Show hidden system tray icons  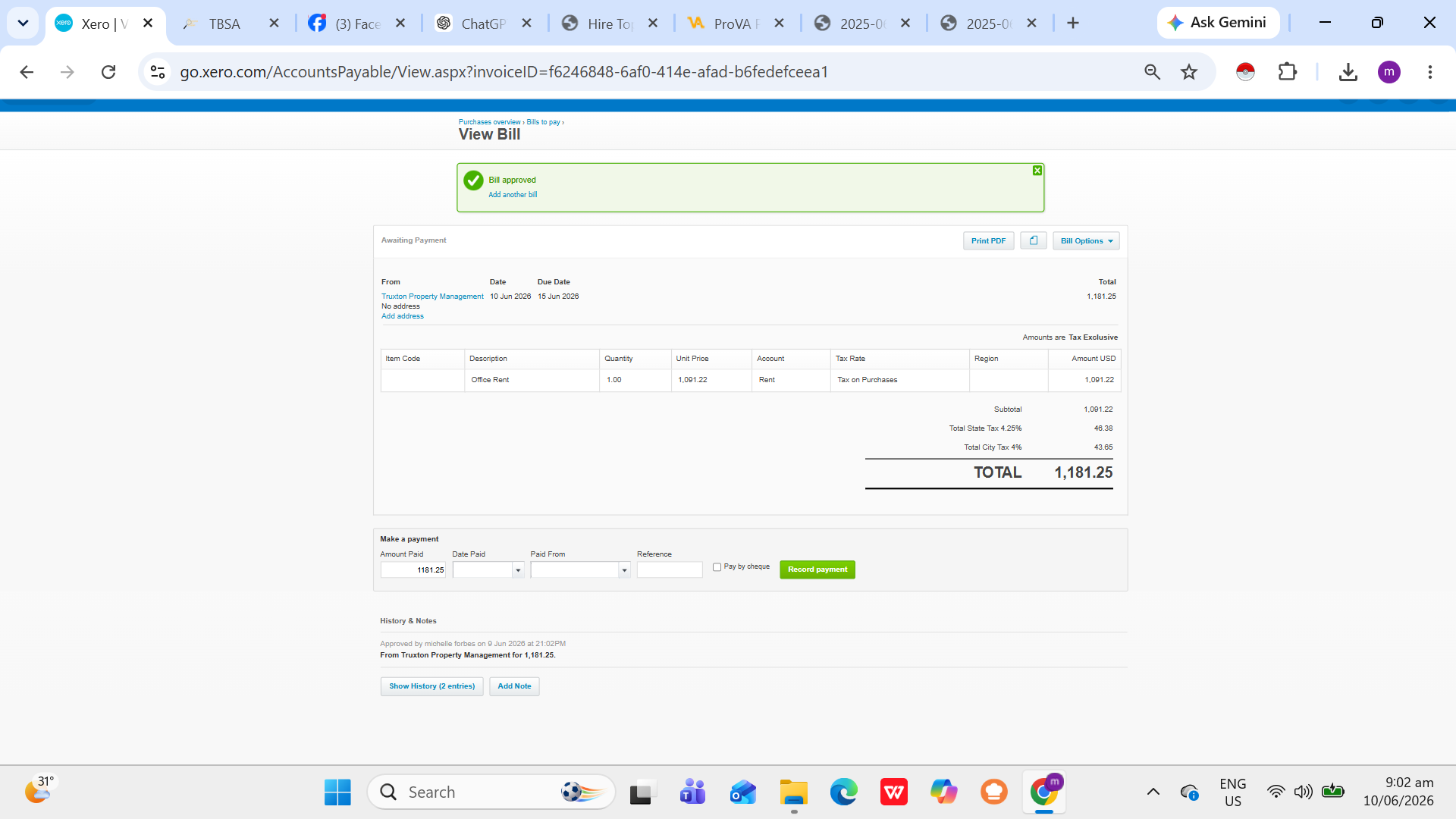click(1153, 792)
